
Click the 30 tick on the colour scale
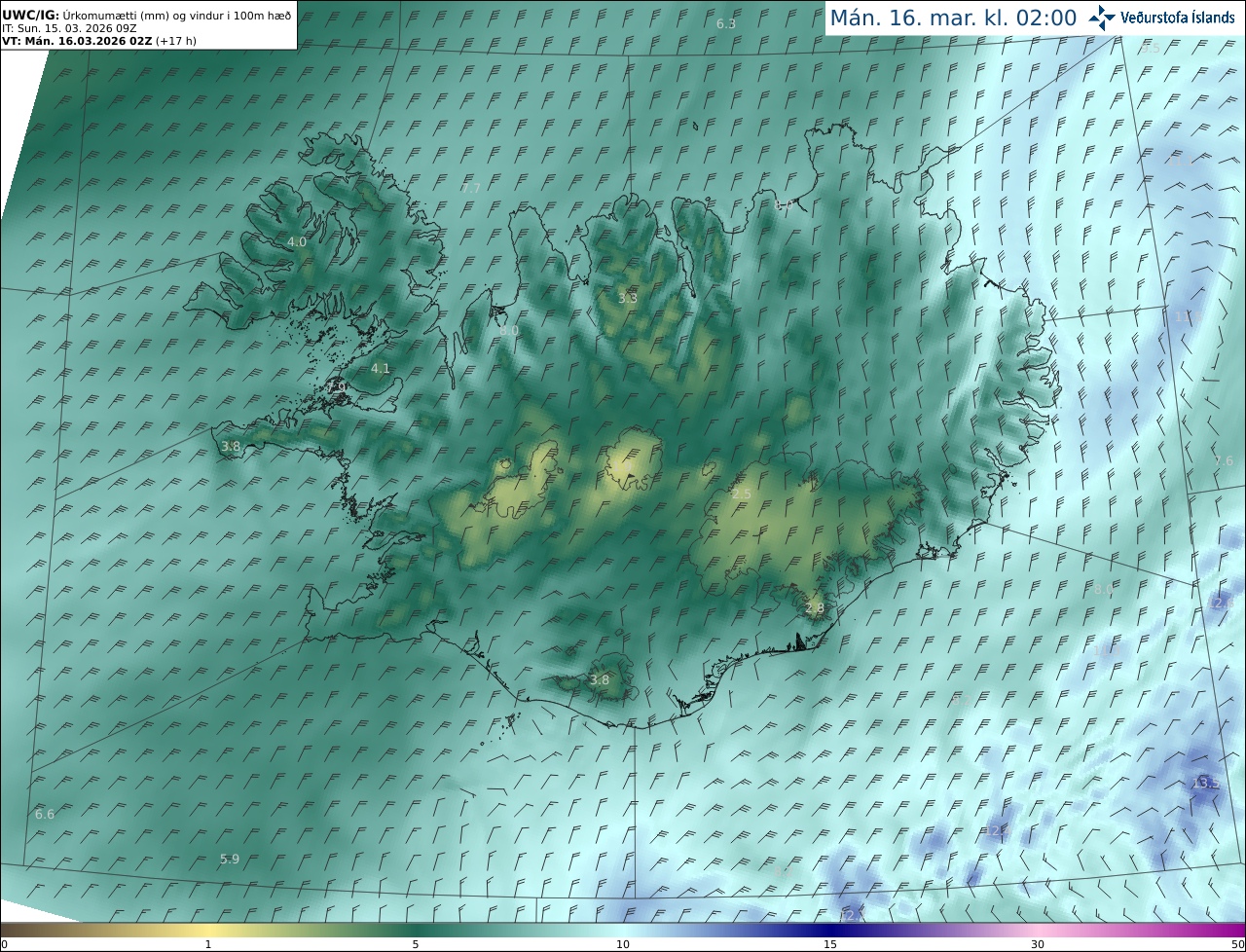click(1038, 944)
